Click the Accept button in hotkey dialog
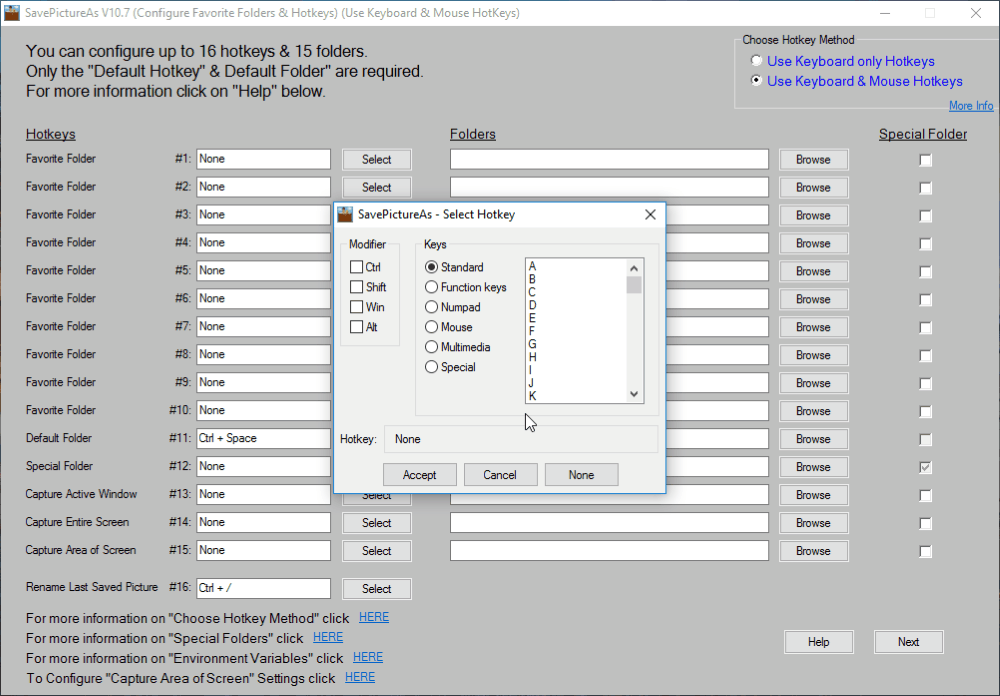The width and height of the screenshot is (1000, 696). [x=419, y=475]
